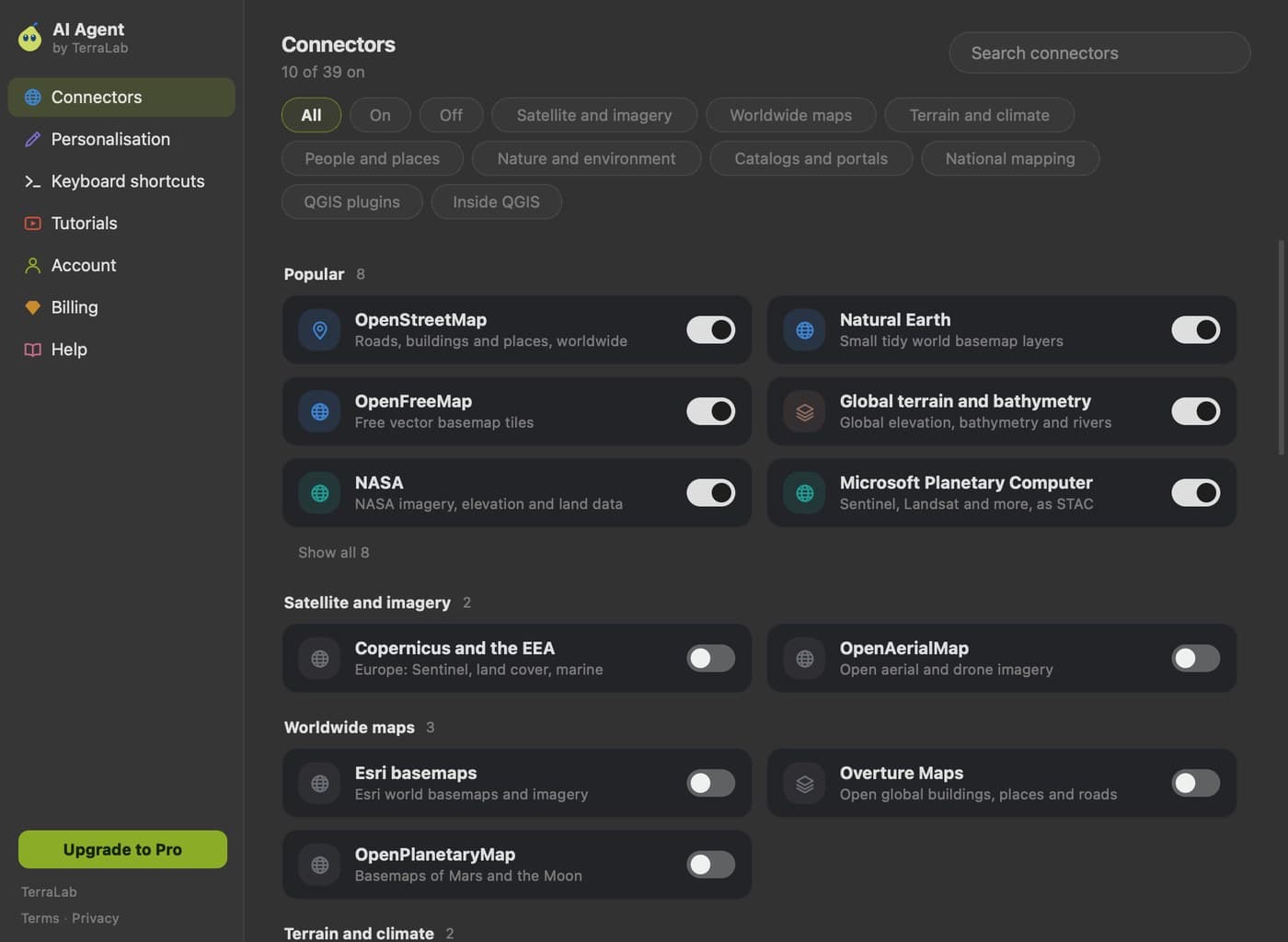Select the All filter chip
Screen dimensions: 1288x942
311,115
